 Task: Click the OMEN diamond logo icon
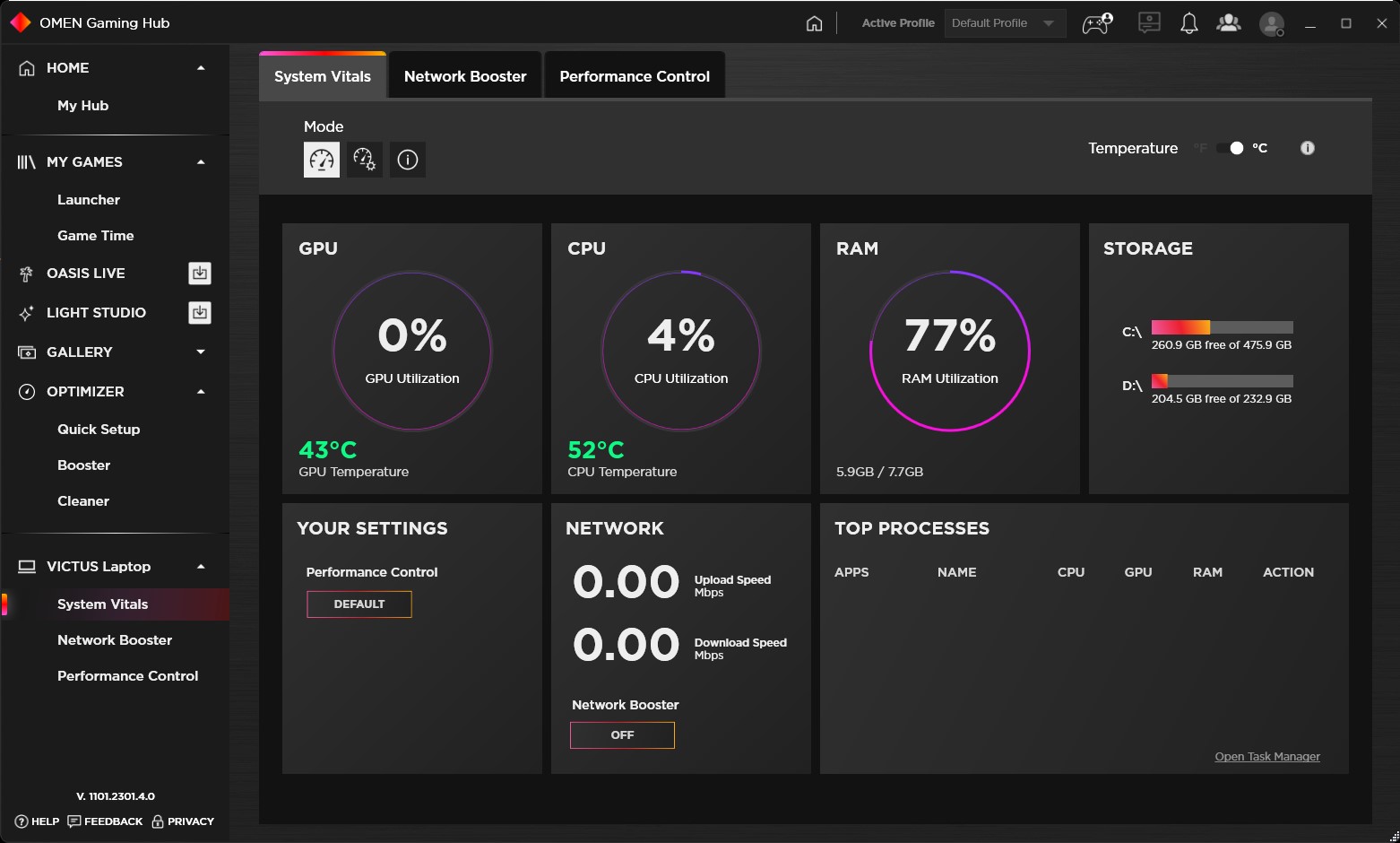click(x=20, y=22)
